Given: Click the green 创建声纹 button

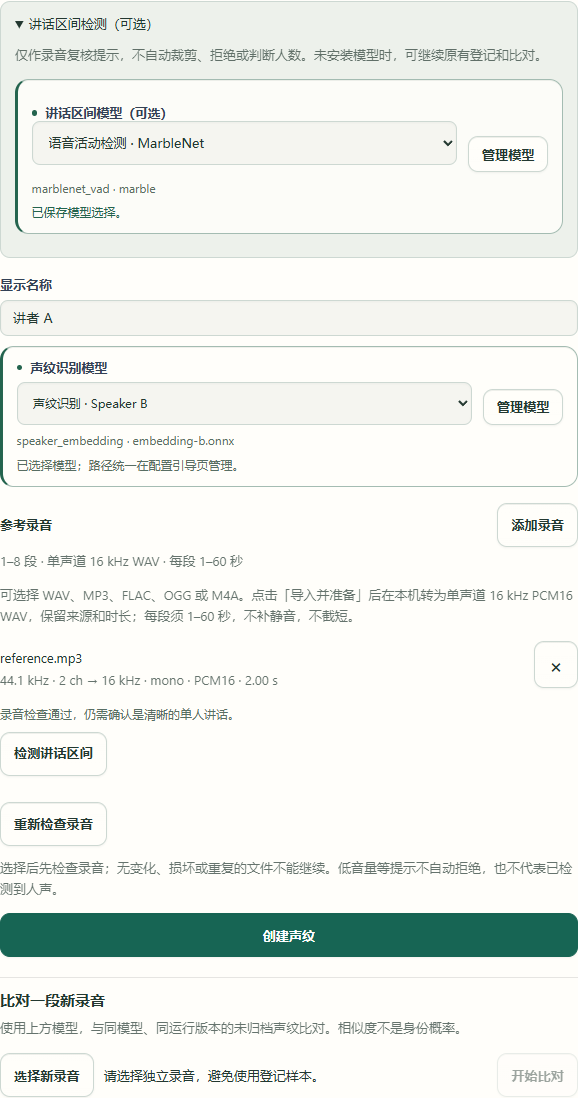Looking at the screenshot, I should (x=289, y=935).
